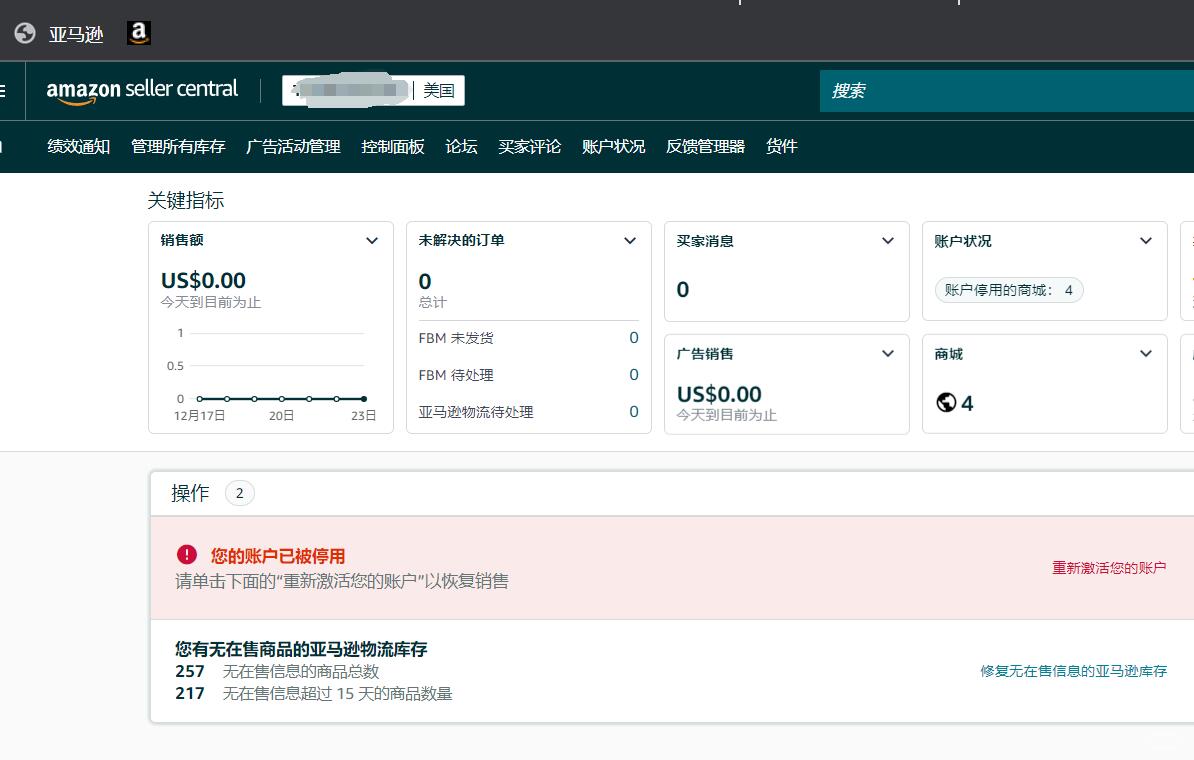
Task: Open 绩效通知 in navigation bar
Action: pyautogui.click(x=79, y=146)
